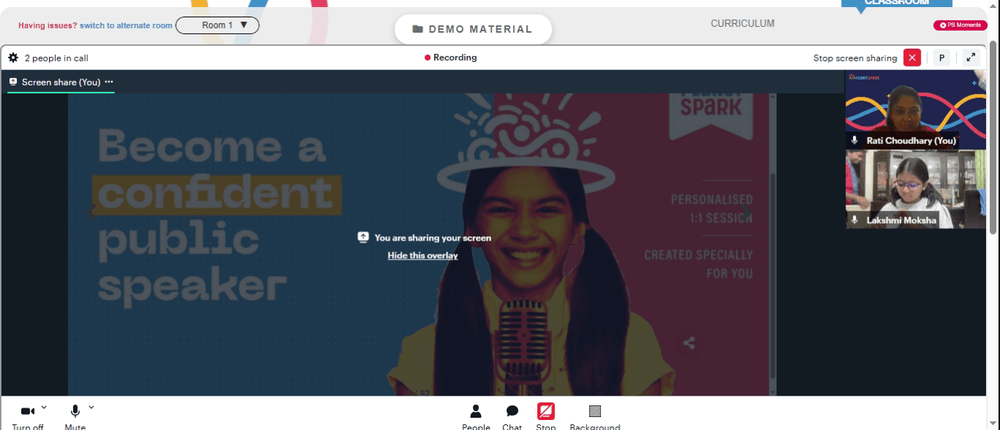The image size is (1000, 430).
Task: Click switch to alternate room link
Action: 126,26
